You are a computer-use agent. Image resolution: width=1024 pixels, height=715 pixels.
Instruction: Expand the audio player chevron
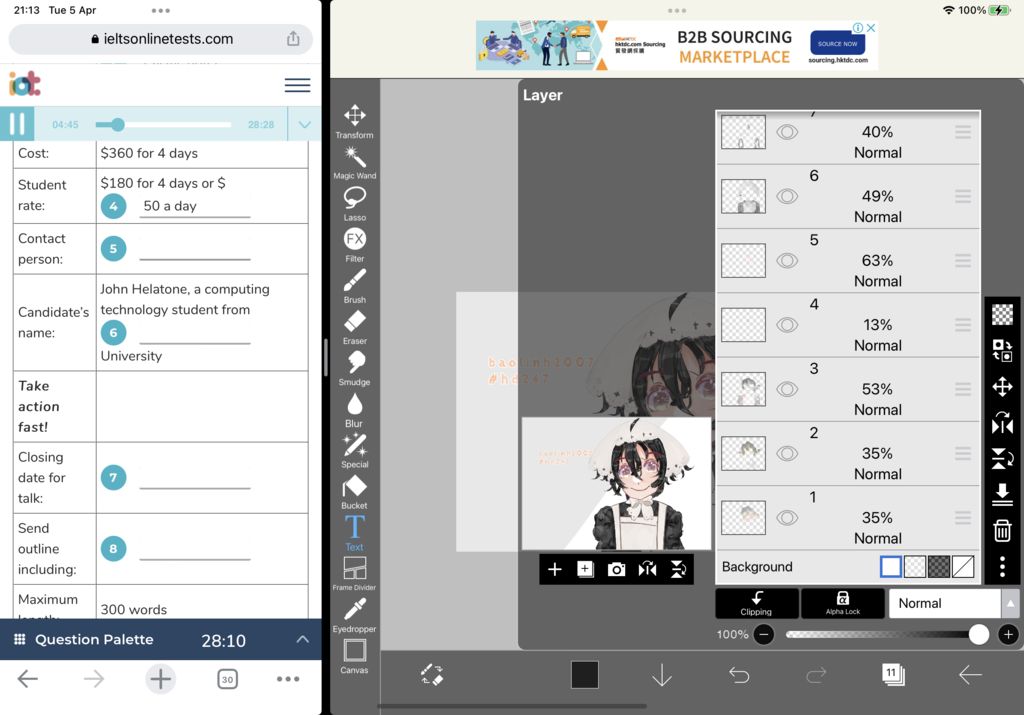pos(304,124)
